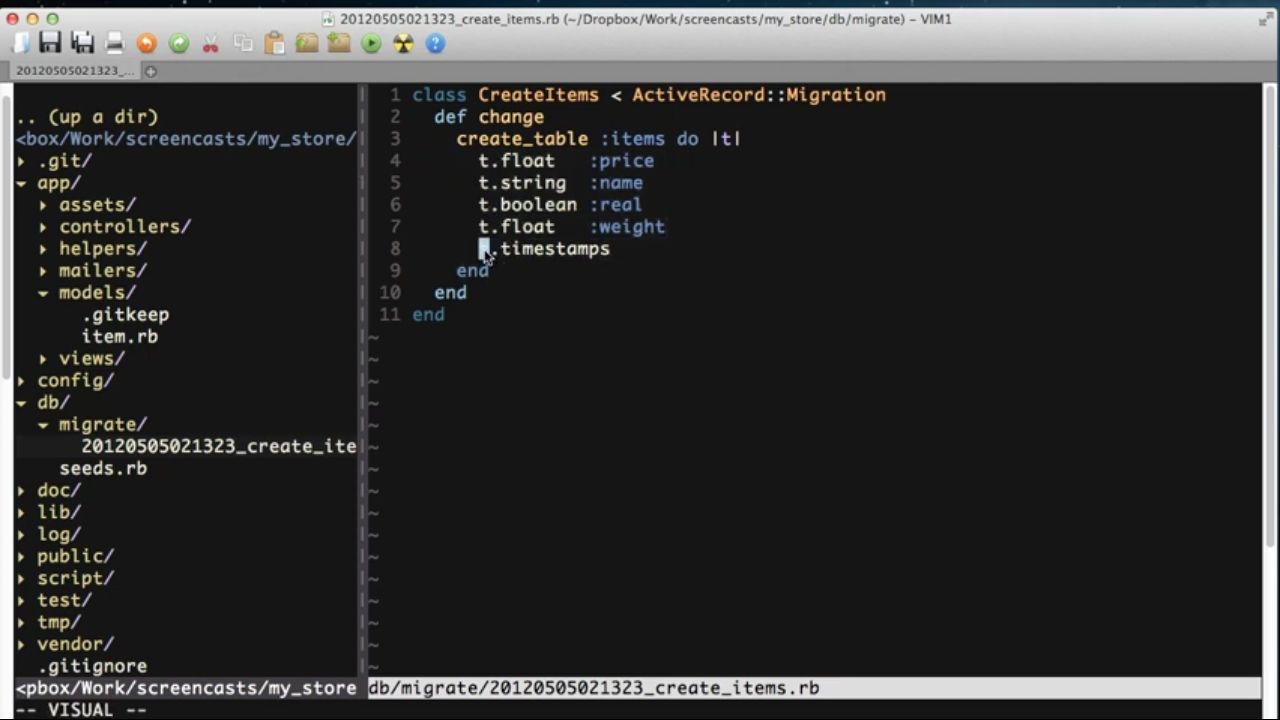Click the :name symbol on line 5
The height and width of the screenshot is (720, 1280).
point(615,183)
